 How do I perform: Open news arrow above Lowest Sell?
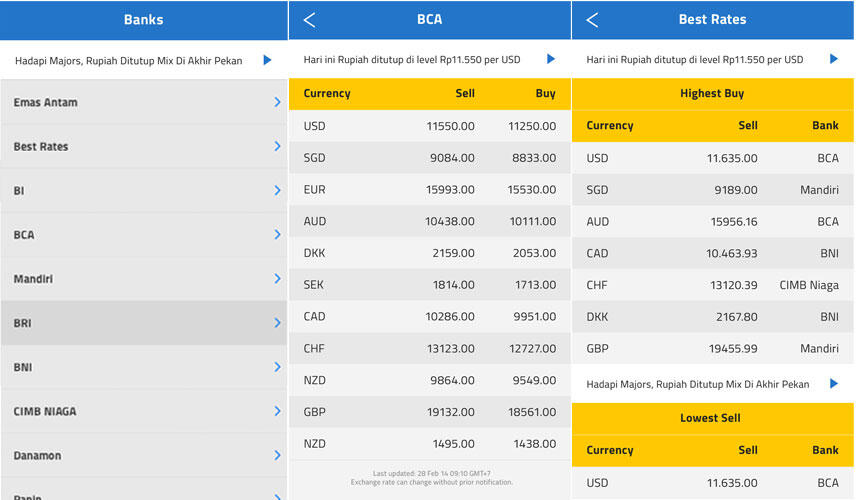coord(834,384)
